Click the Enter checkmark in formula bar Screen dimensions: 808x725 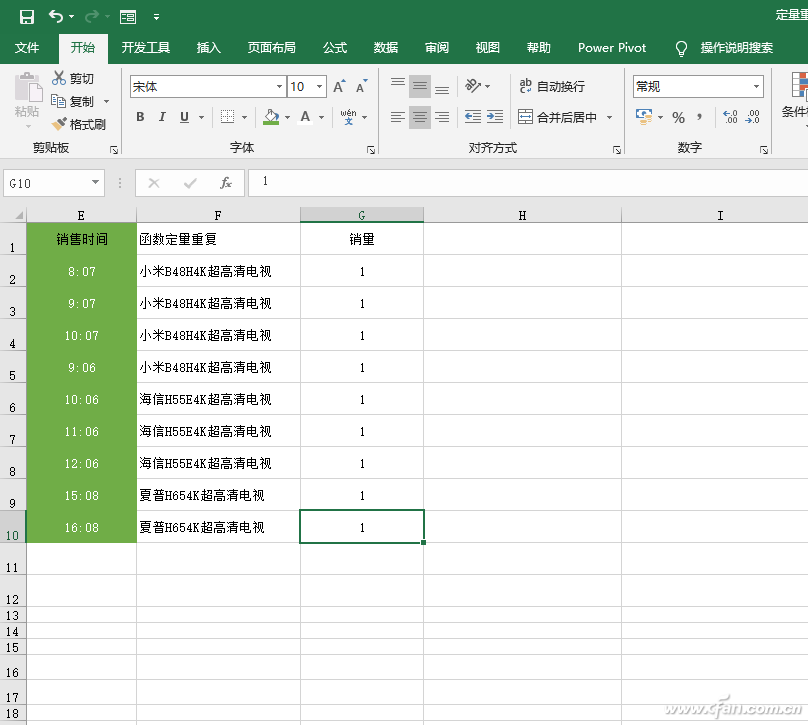(x=190, y=183)
